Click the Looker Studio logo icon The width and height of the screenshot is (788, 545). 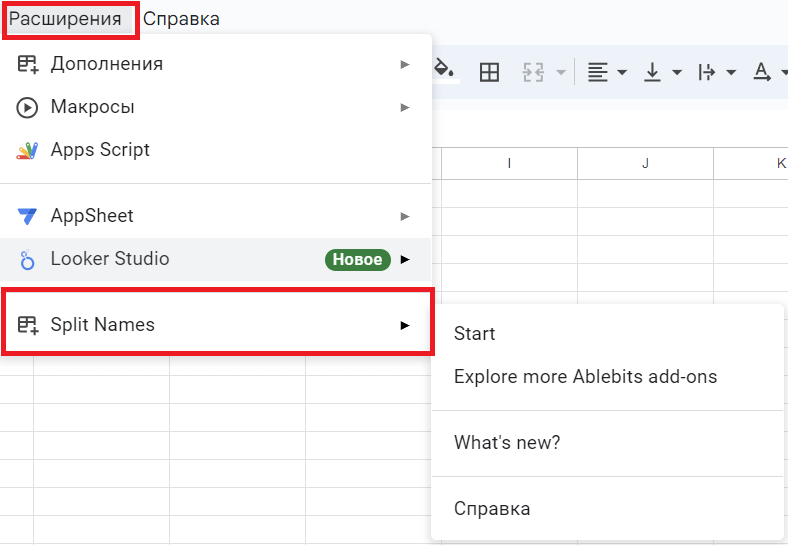pos(27,260)
